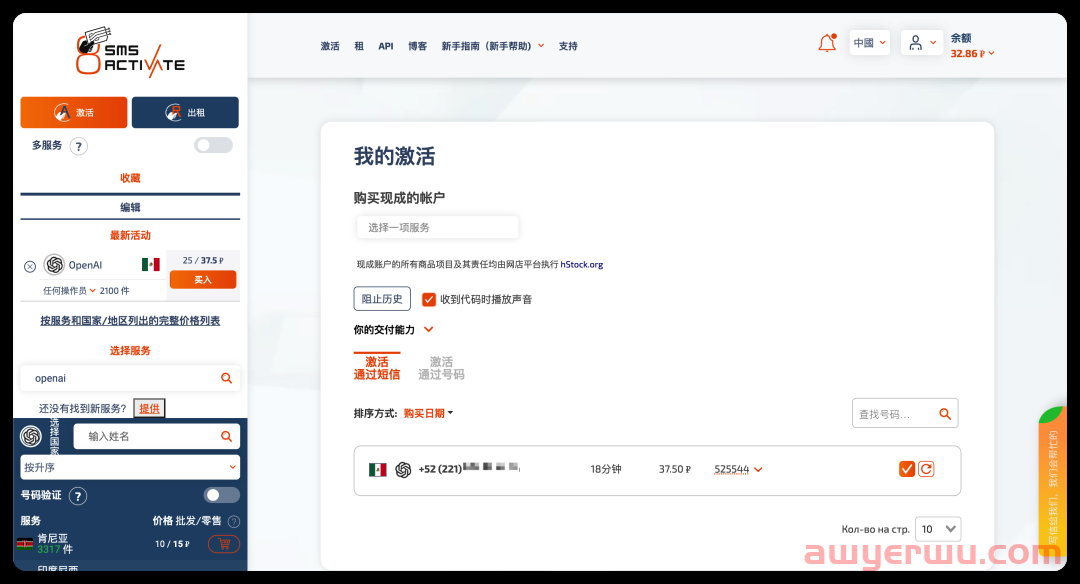The height and width of the screenshot is (584, 1080).
Task: Click the Kenya flag icon
Action: pyautogui.click(x=25, y=544)
